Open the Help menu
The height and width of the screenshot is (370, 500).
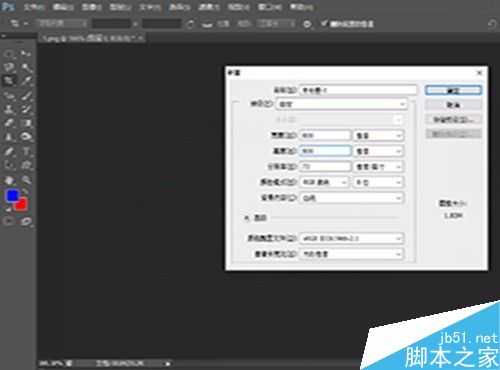(x=301, y=7)
